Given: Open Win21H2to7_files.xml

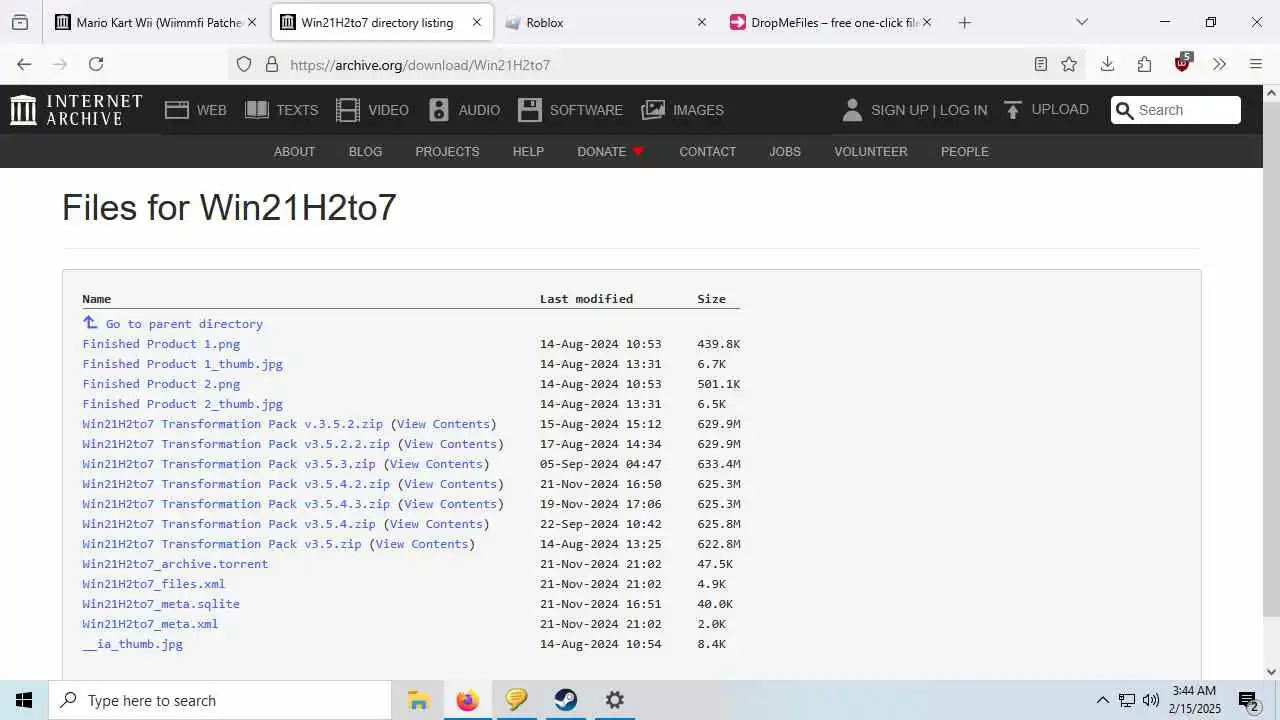Looking at the screenshot, I should pyautogui.click(x=154, y=584).
